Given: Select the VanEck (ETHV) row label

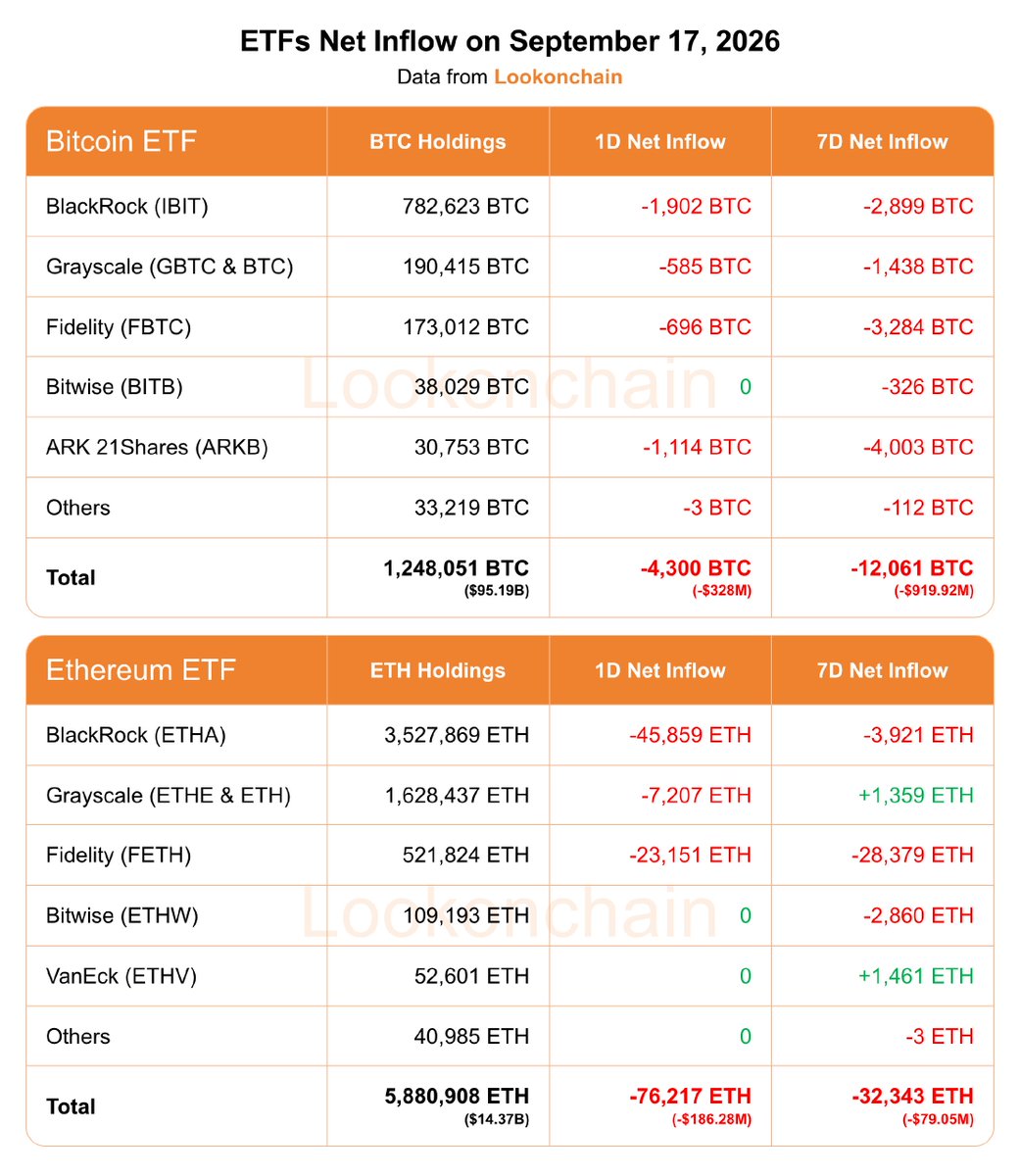Looking at the screenshot, I should [121, 976].
